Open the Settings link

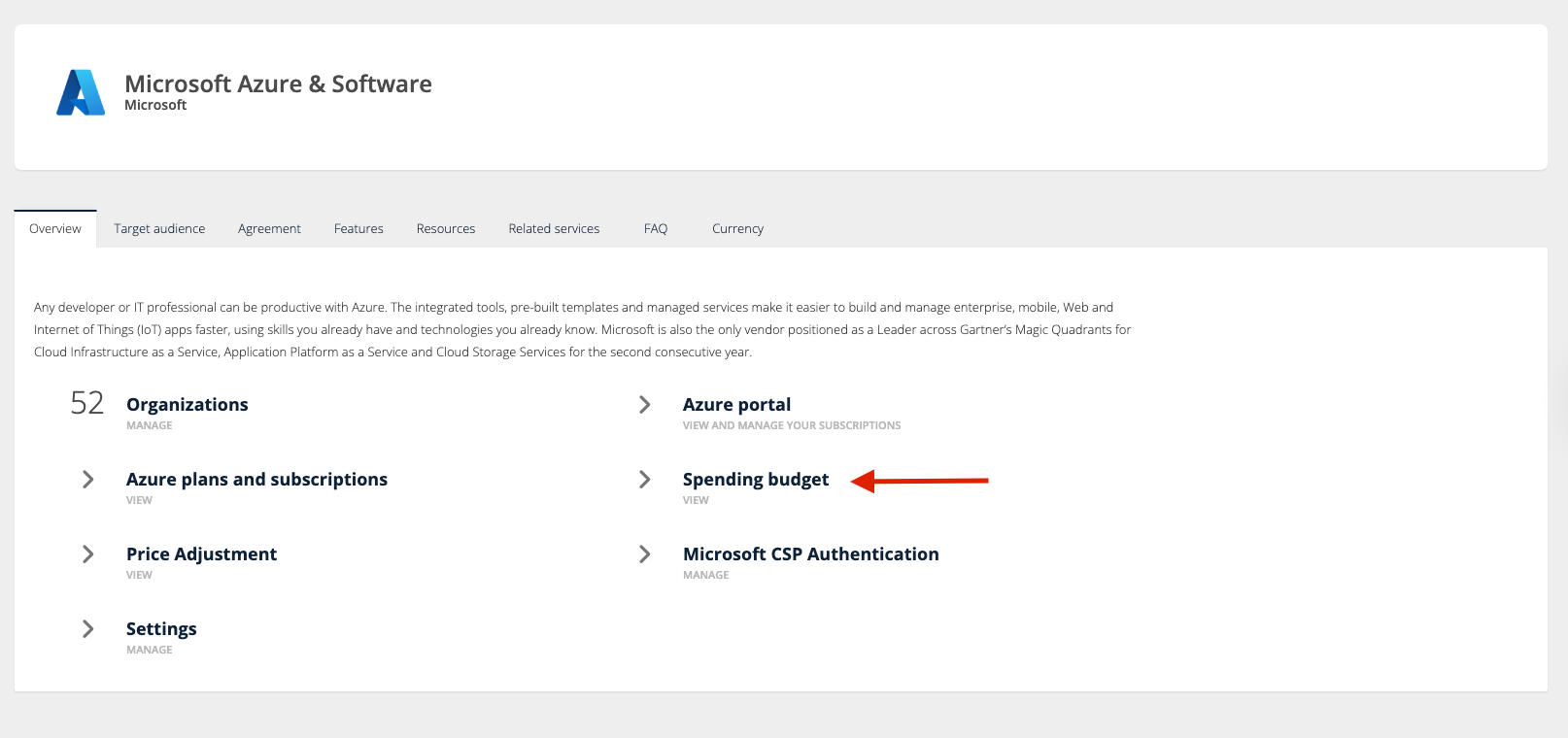tap(161, 629)
